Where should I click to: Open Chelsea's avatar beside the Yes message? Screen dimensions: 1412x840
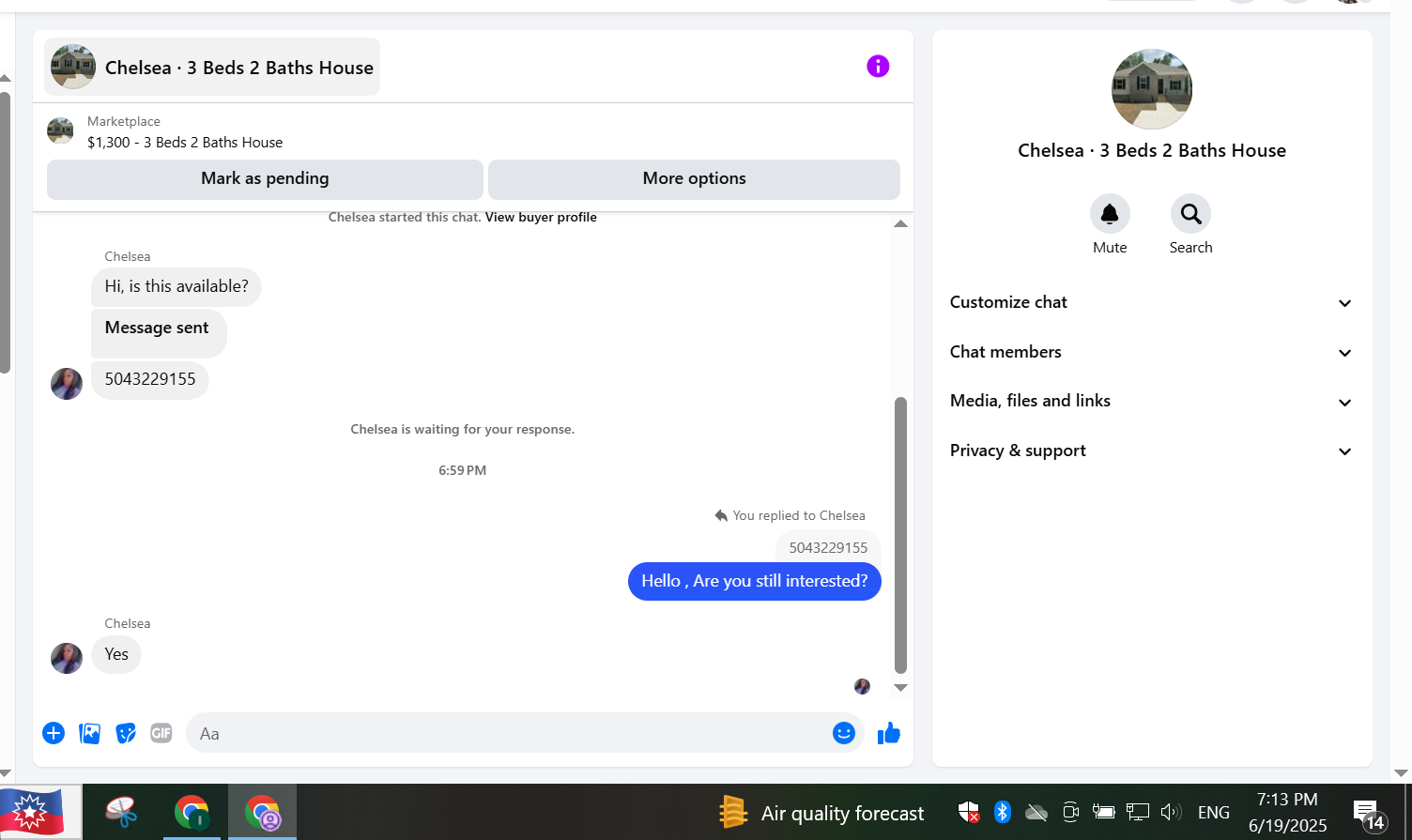67,658
